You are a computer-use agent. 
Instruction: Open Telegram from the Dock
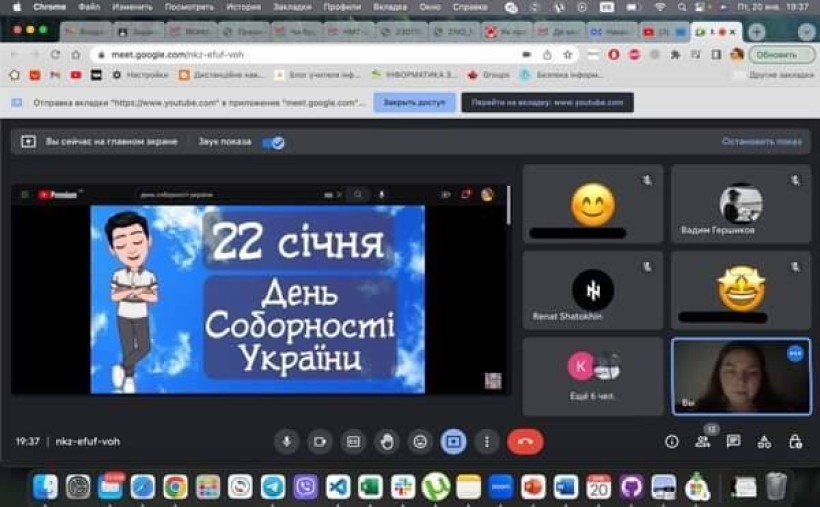click(x=273, y=487)
